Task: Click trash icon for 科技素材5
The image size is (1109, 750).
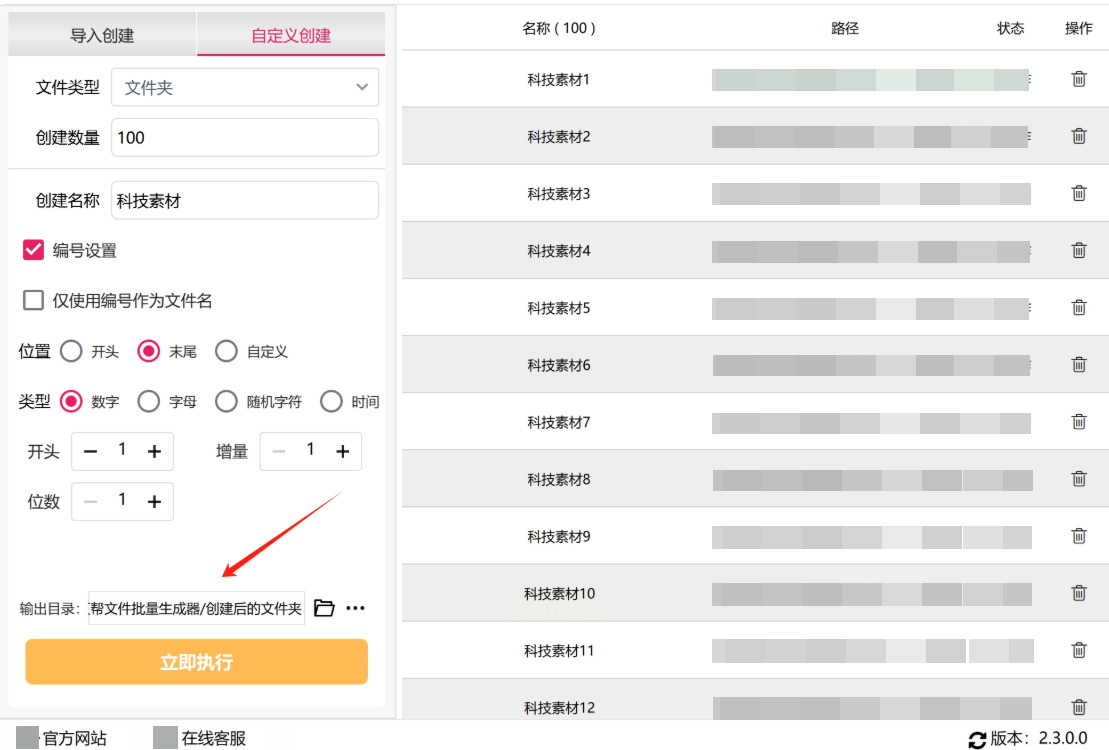Action: [1079, 308]
